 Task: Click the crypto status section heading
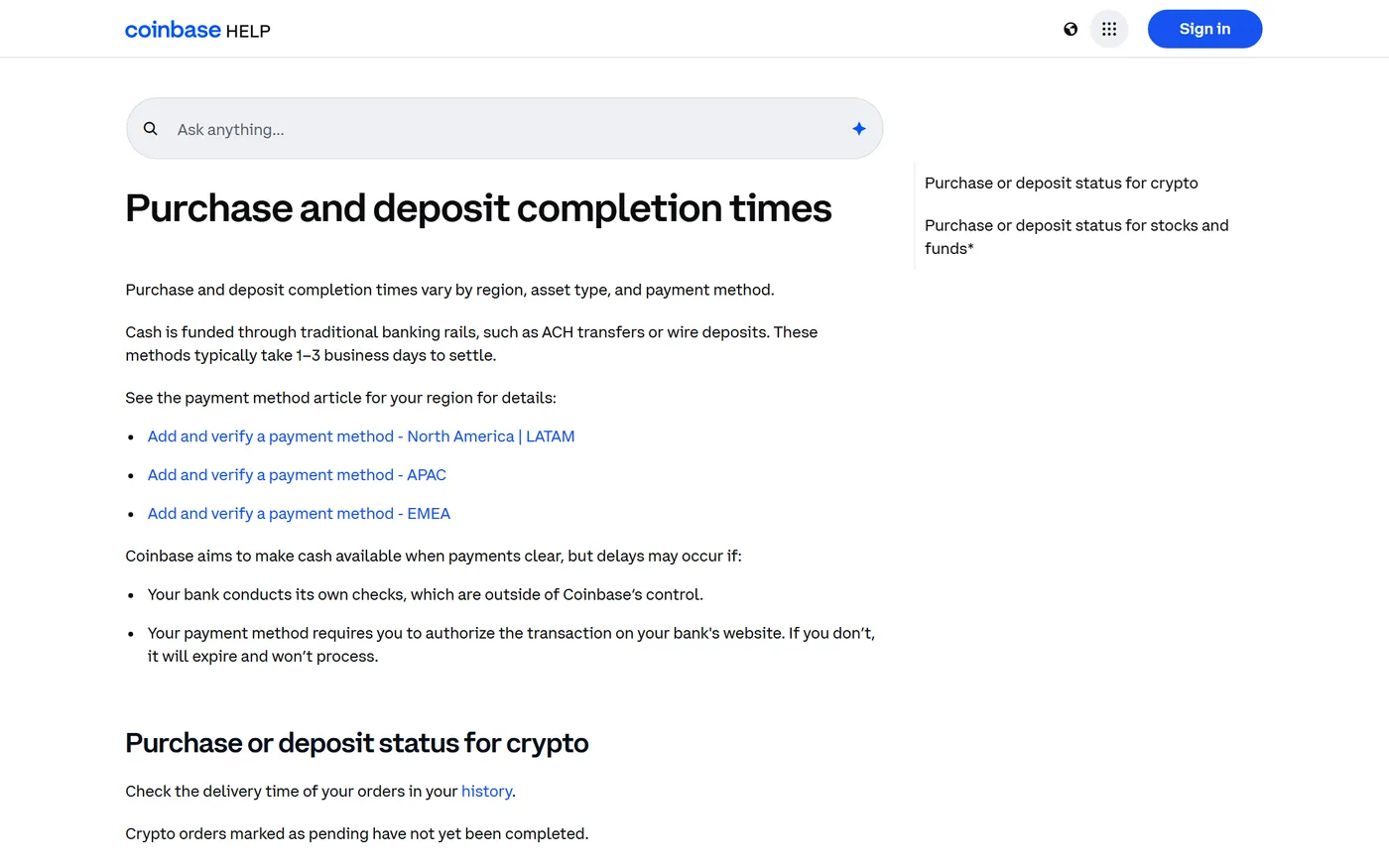click(x=357, y=743)
